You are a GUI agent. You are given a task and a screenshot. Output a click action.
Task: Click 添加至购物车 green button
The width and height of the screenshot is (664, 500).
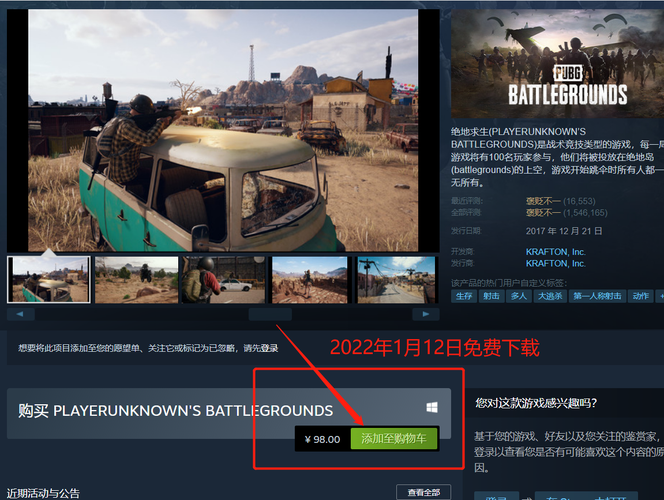click(394, 439)
